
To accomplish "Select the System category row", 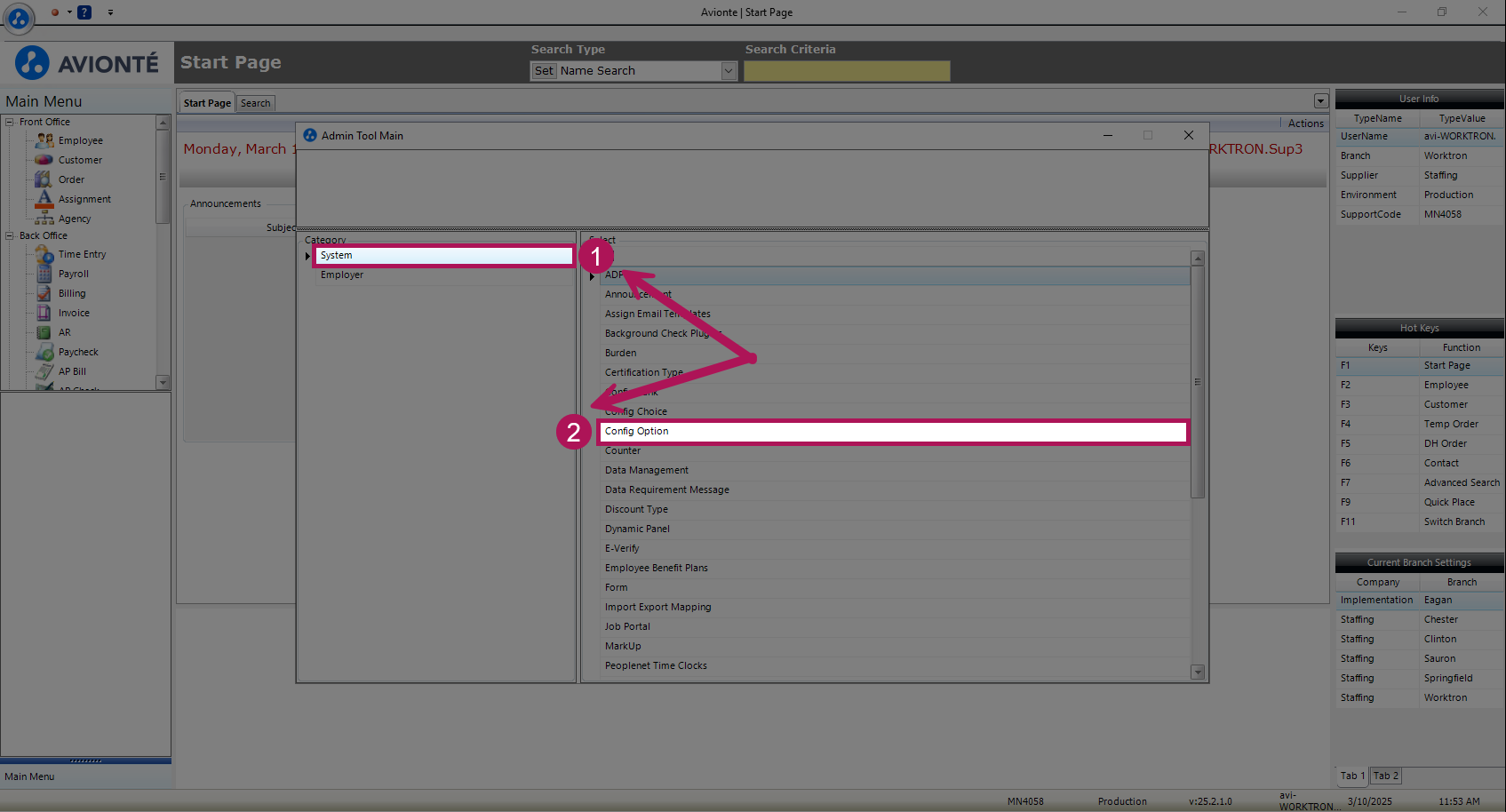I will pos(442,256).
